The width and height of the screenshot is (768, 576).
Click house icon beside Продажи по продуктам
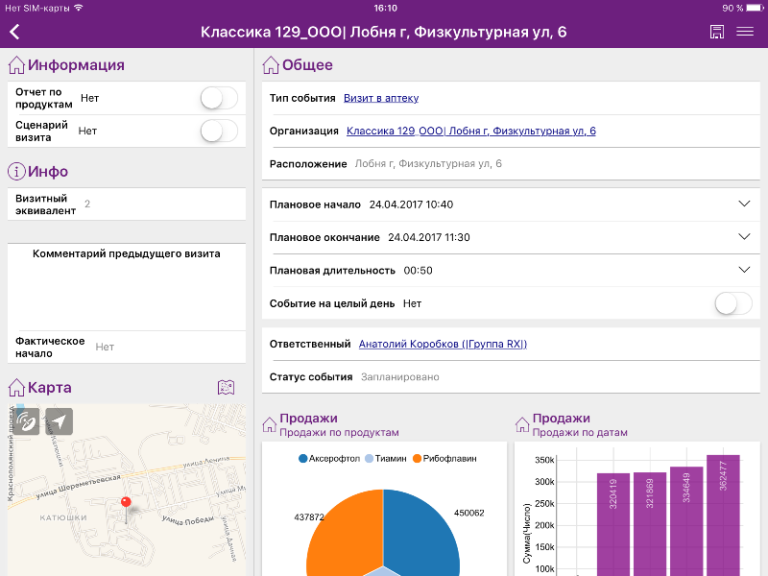[269, 424]
